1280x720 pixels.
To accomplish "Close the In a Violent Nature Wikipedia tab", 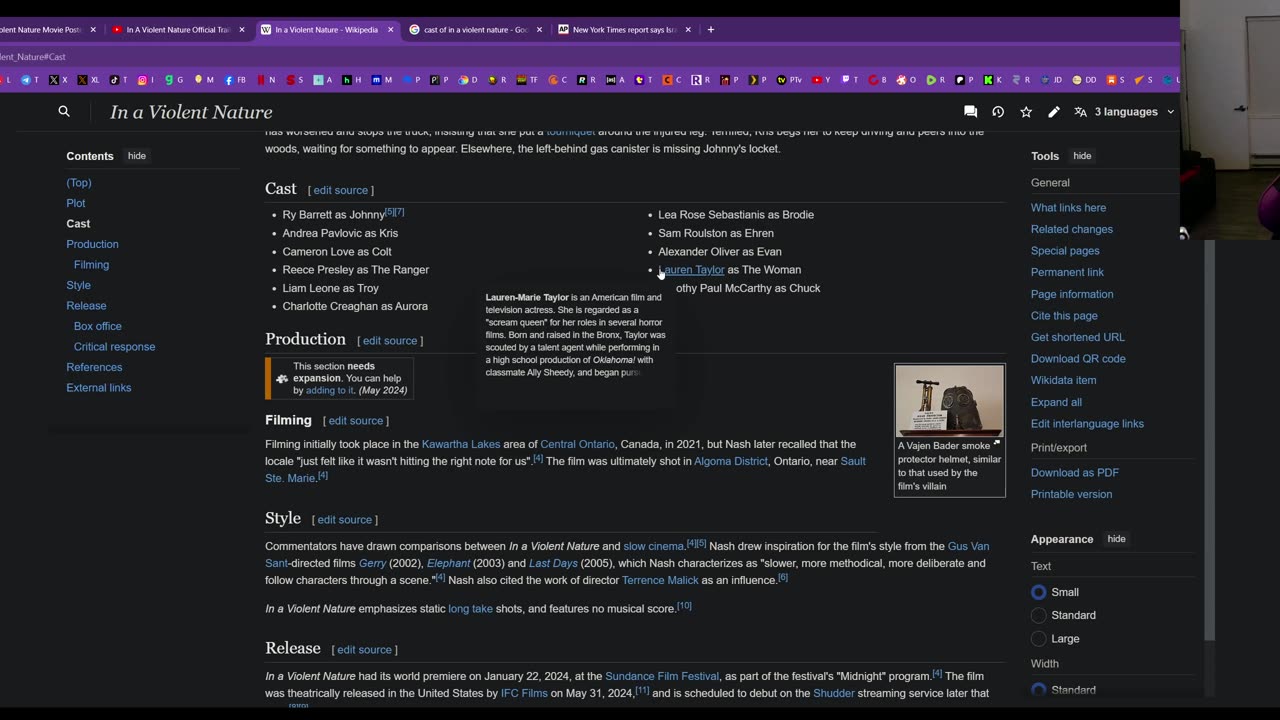I will point(391,30).
